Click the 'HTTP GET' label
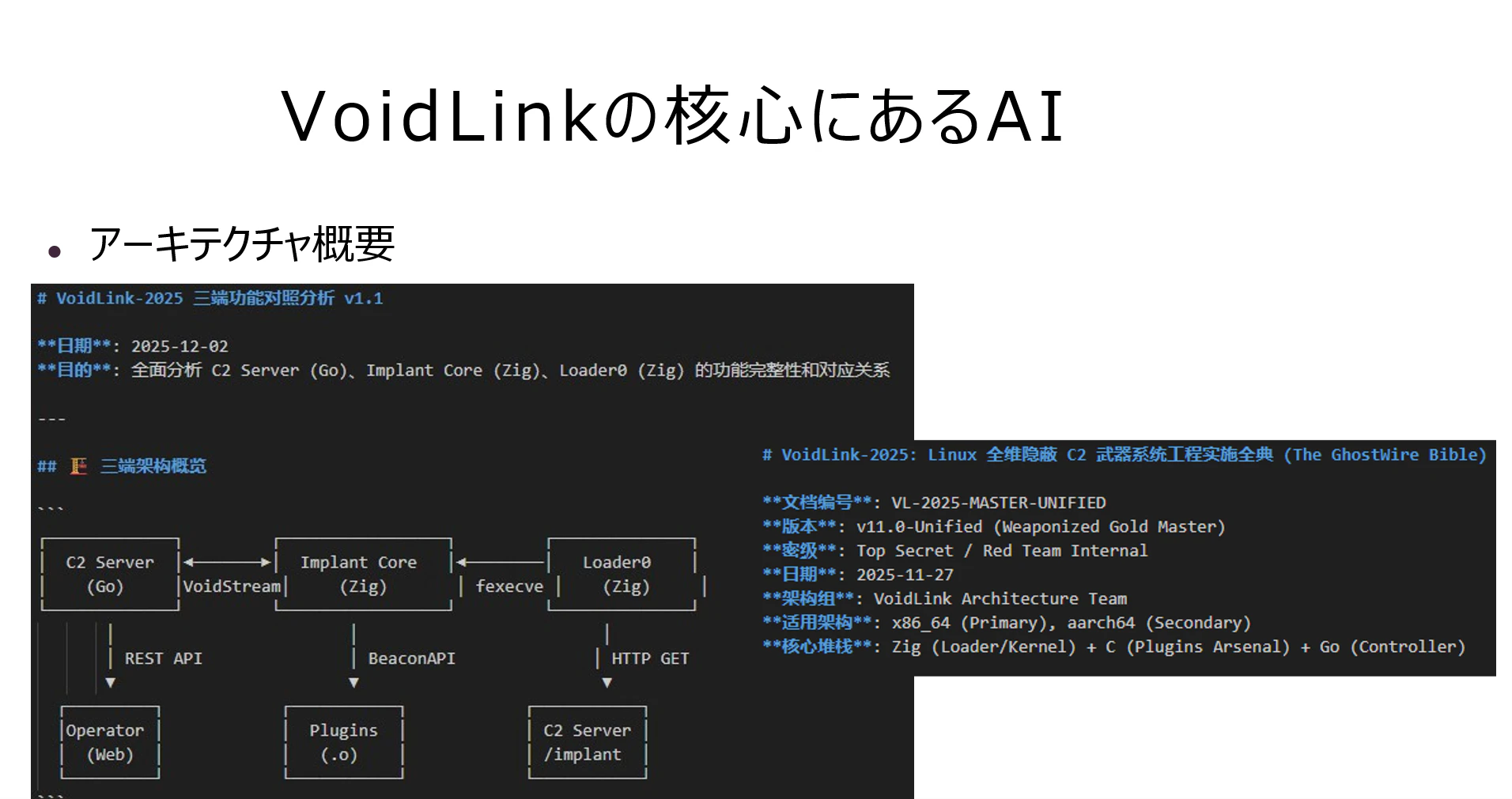 click(x=650, y=658)
